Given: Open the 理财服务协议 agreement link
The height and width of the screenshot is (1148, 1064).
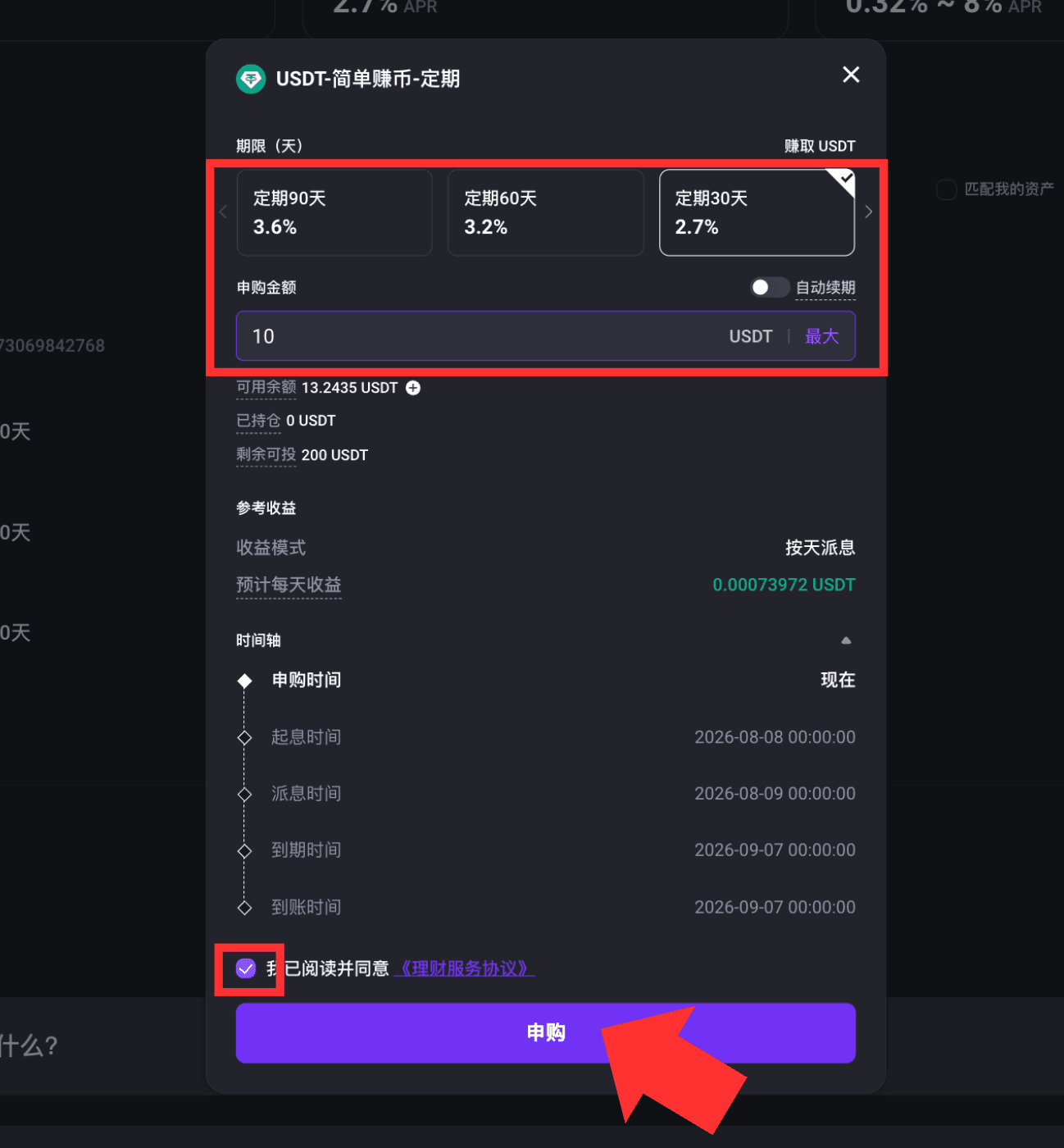Looking at the screenshot, I should (464, 968).
